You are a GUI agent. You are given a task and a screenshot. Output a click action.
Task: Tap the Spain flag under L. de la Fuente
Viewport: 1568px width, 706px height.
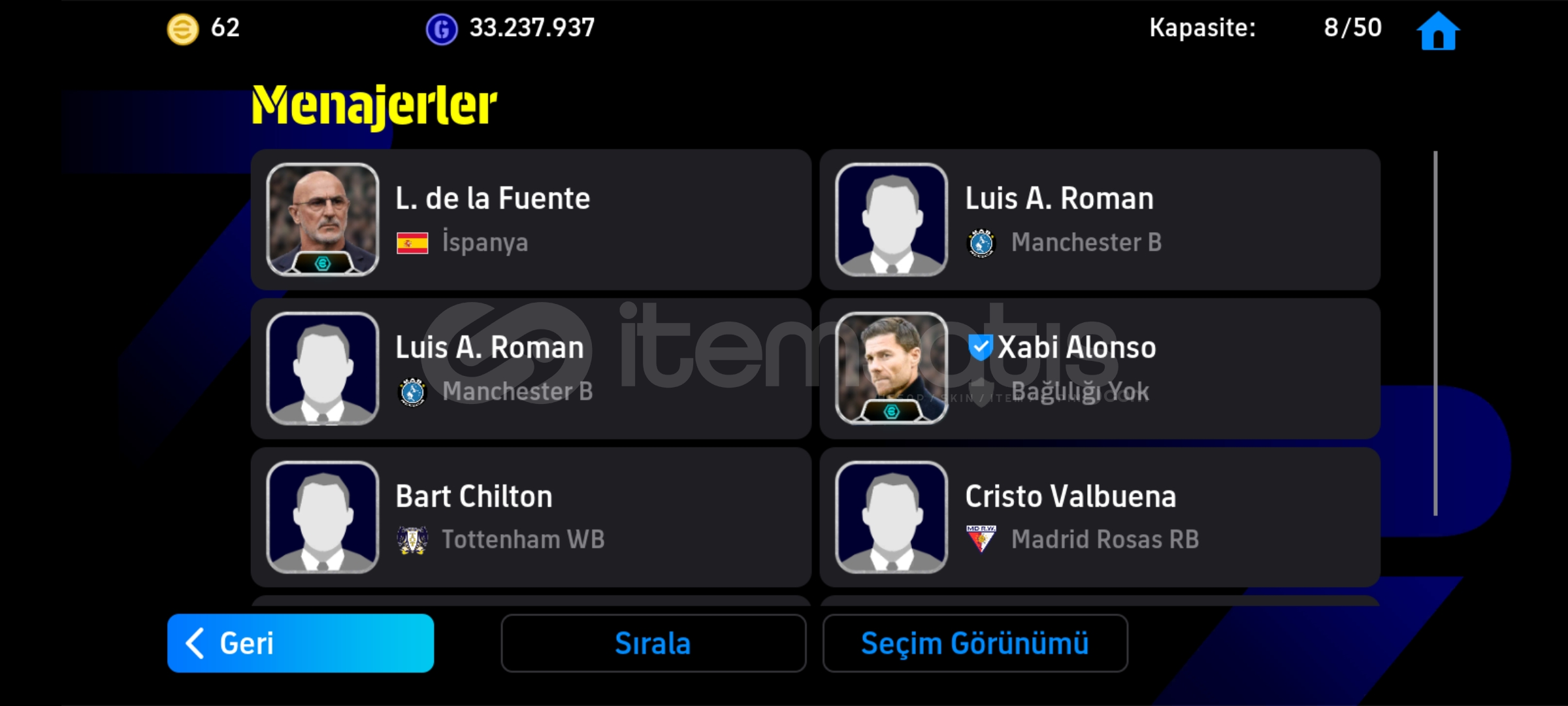point(412,243)
